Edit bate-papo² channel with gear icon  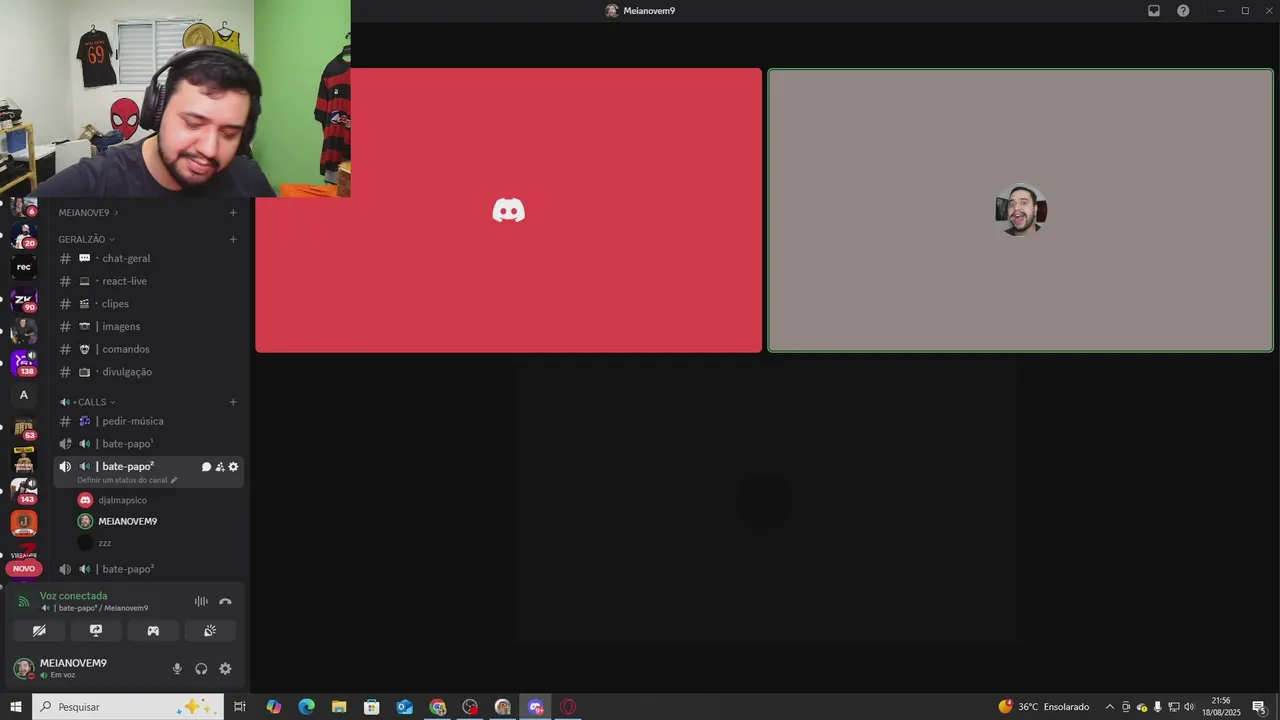[x=233, y=467]
